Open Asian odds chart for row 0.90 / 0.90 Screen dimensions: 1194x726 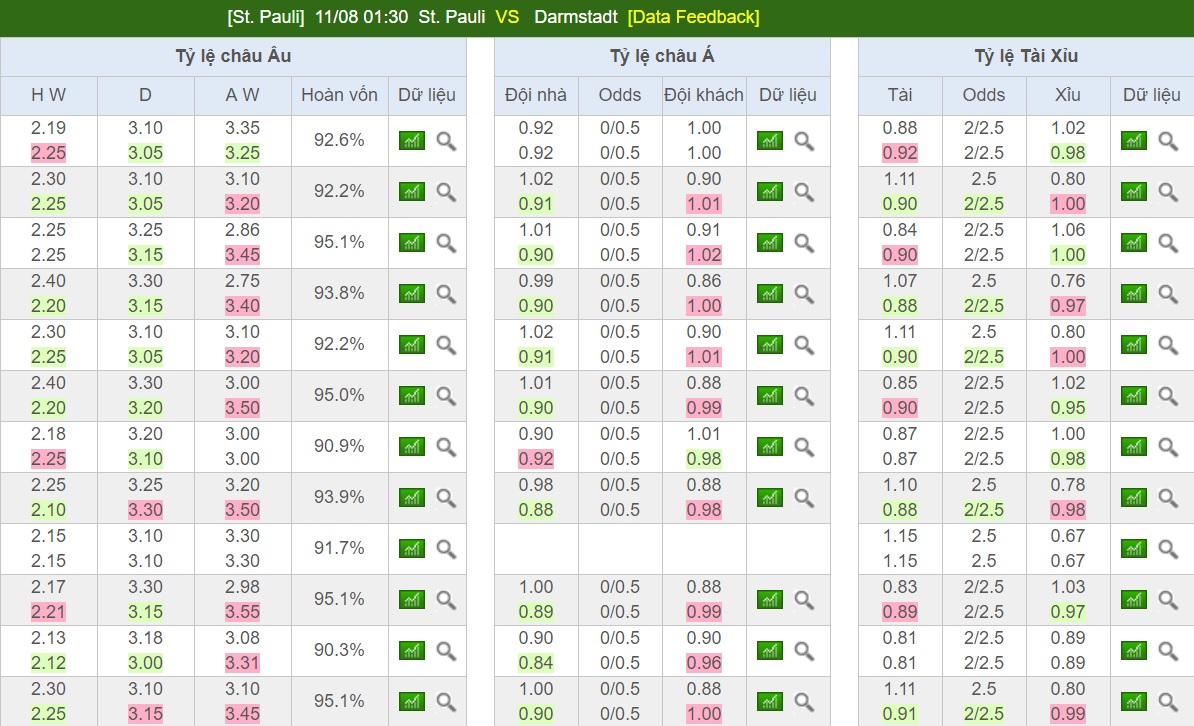tap(770, 651)
